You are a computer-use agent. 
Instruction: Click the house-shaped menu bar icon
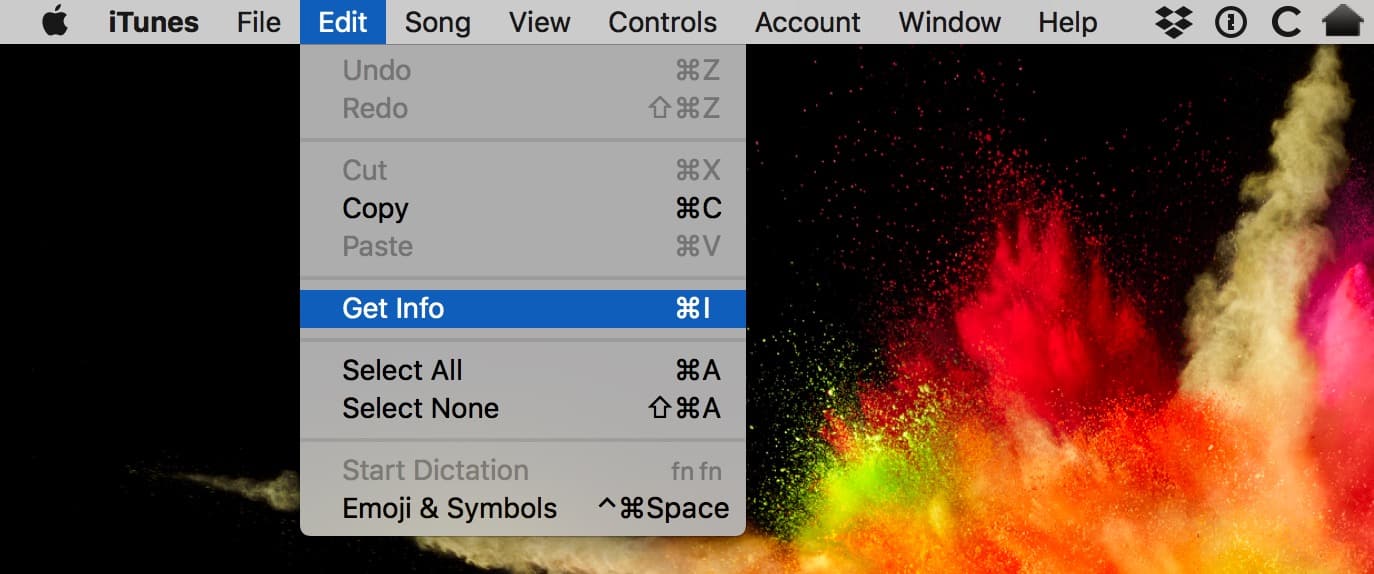pos(1343,22)
